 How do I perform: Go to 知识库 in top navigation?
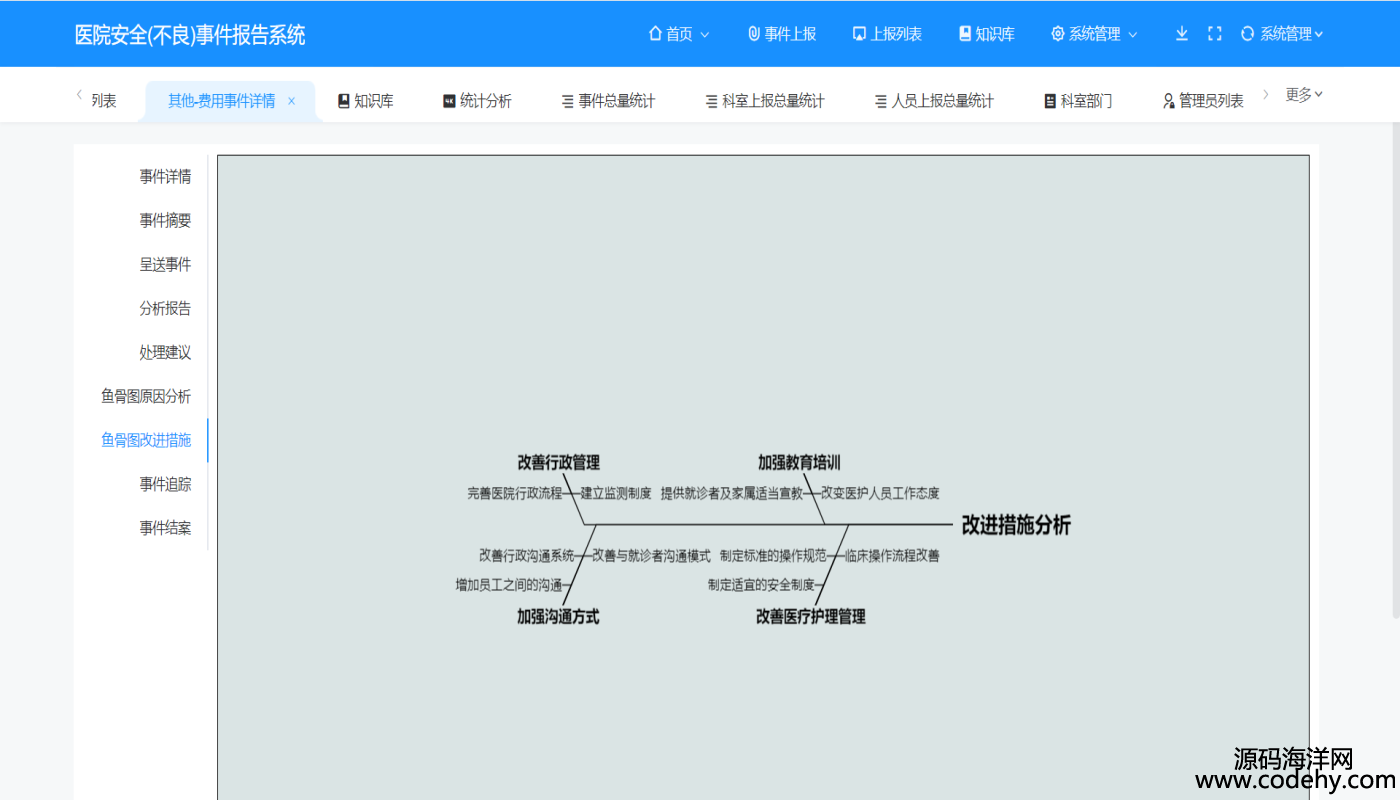[x=986, y=34]
